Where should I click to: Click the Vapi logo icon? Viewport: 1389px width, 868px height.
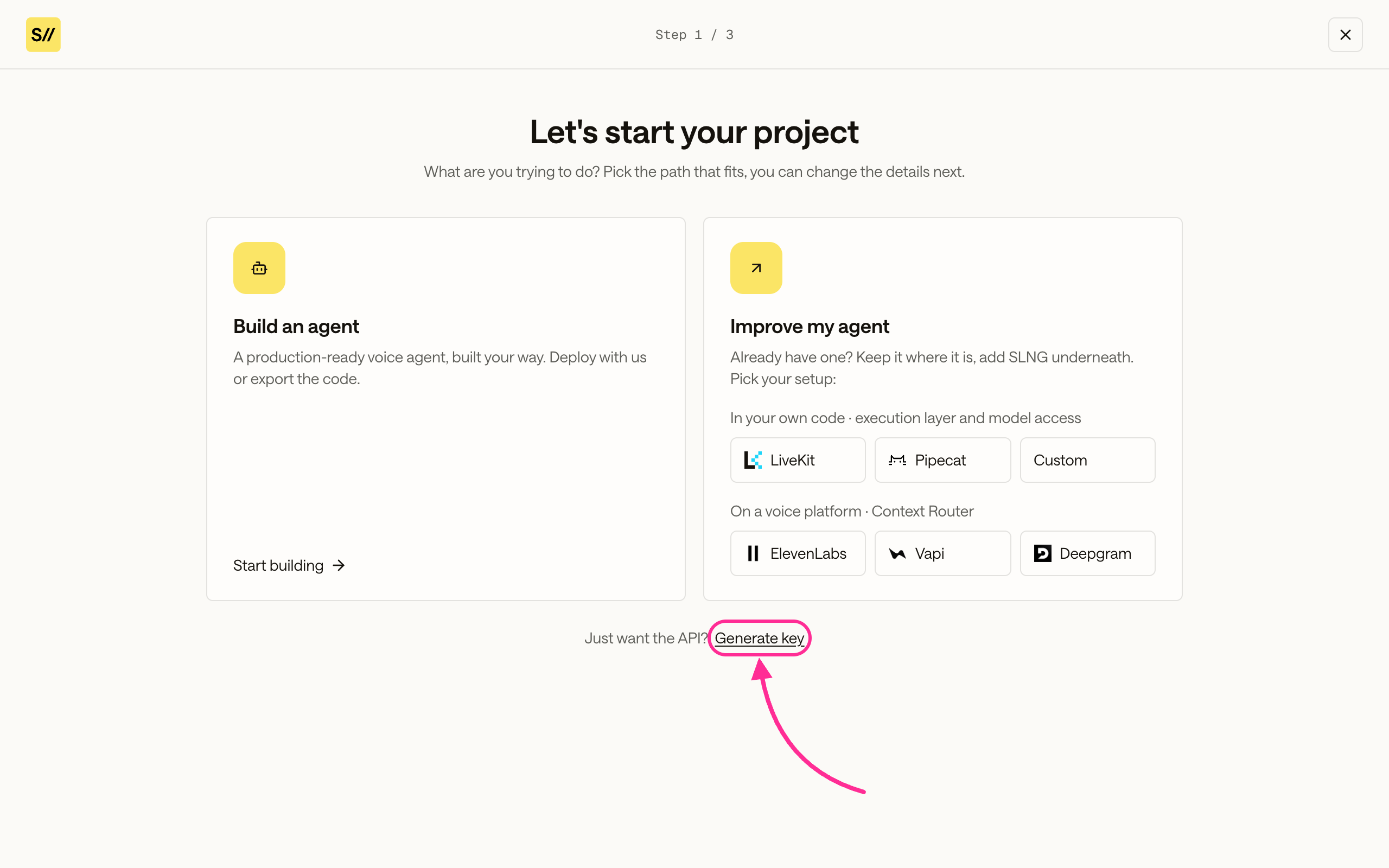[x=897, y=553]
